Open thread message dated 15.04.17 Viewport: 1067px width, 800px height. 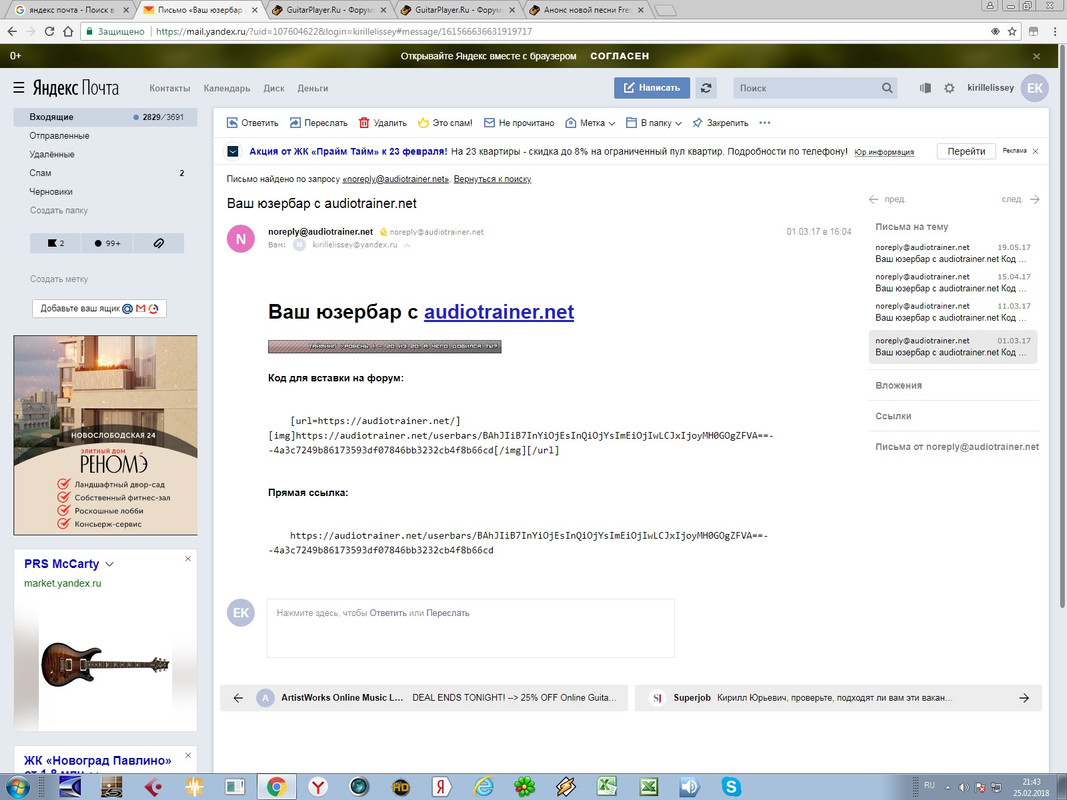point(953,282)
